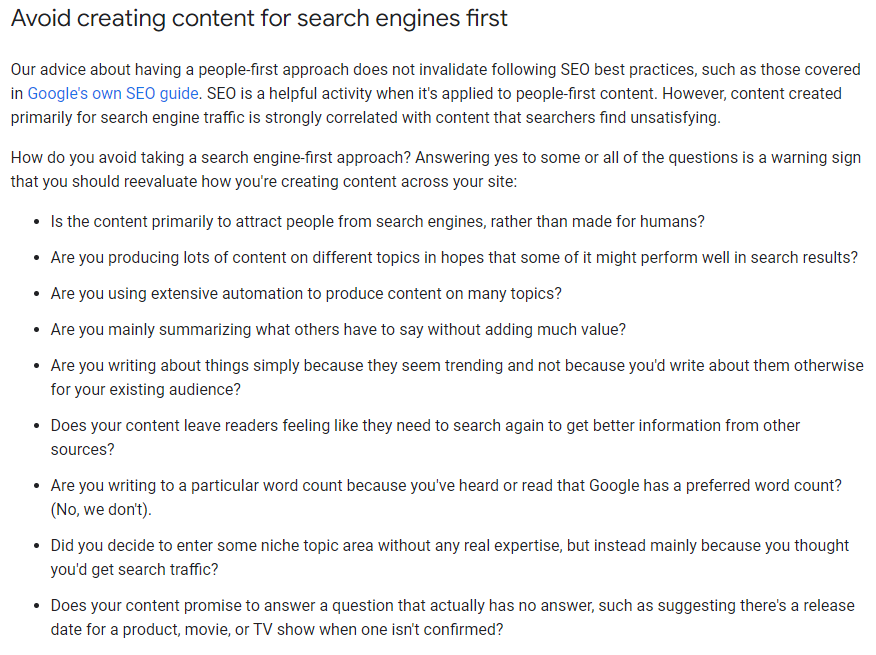Select the bullet about extensive automation
Image resolution: width=876 pixels, height=655 pixels.
tap(306, 293)
